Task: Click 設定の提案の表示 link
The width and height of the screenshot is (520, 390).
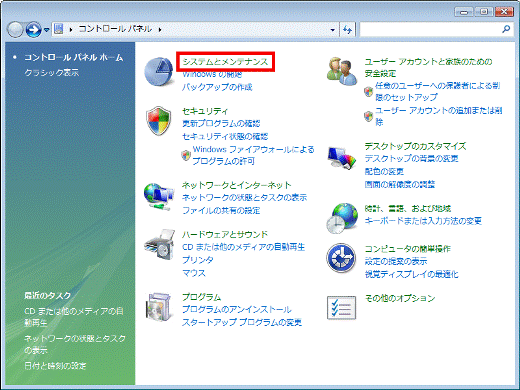Action: (x=396, y=261)
